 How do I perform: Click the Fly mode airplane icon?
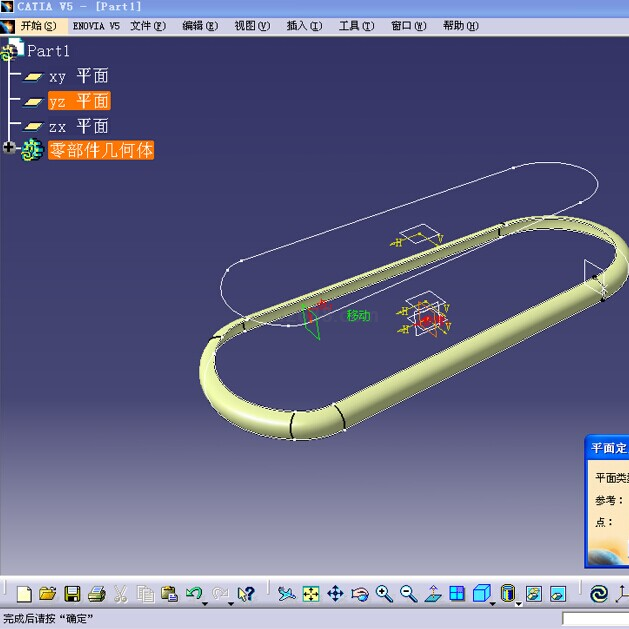[286, 594]
